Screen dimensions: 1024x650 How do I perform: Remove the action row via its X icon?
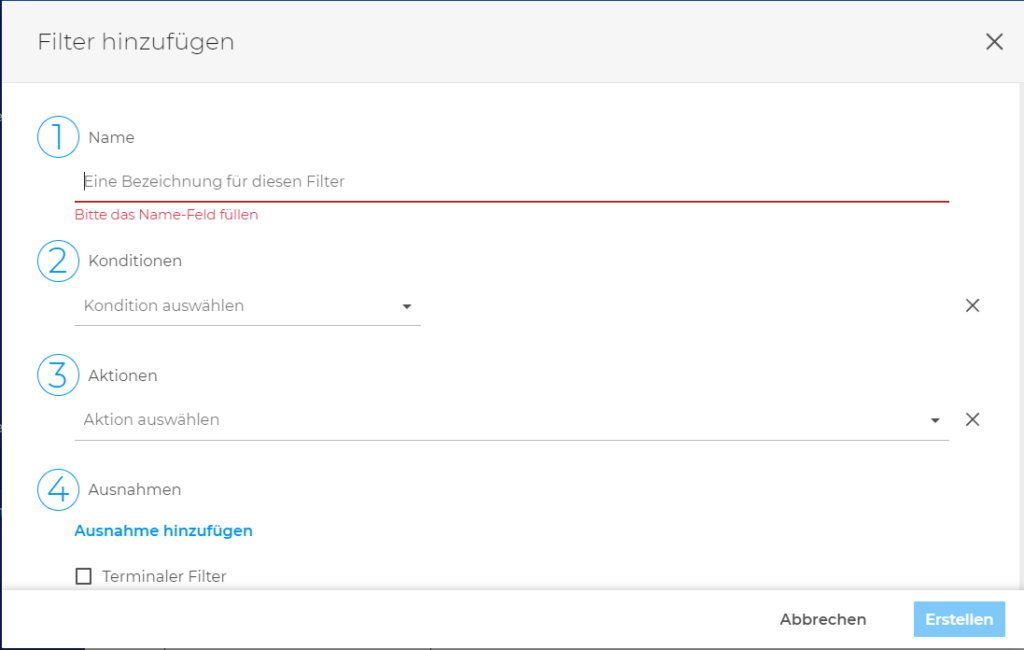click(972, 419)
